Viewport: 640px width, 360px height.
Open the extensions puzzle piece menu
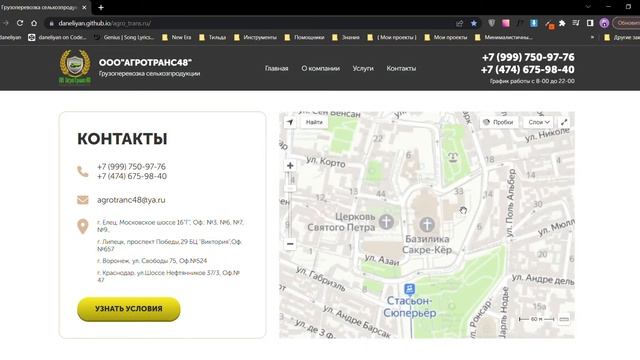point(562,23)
